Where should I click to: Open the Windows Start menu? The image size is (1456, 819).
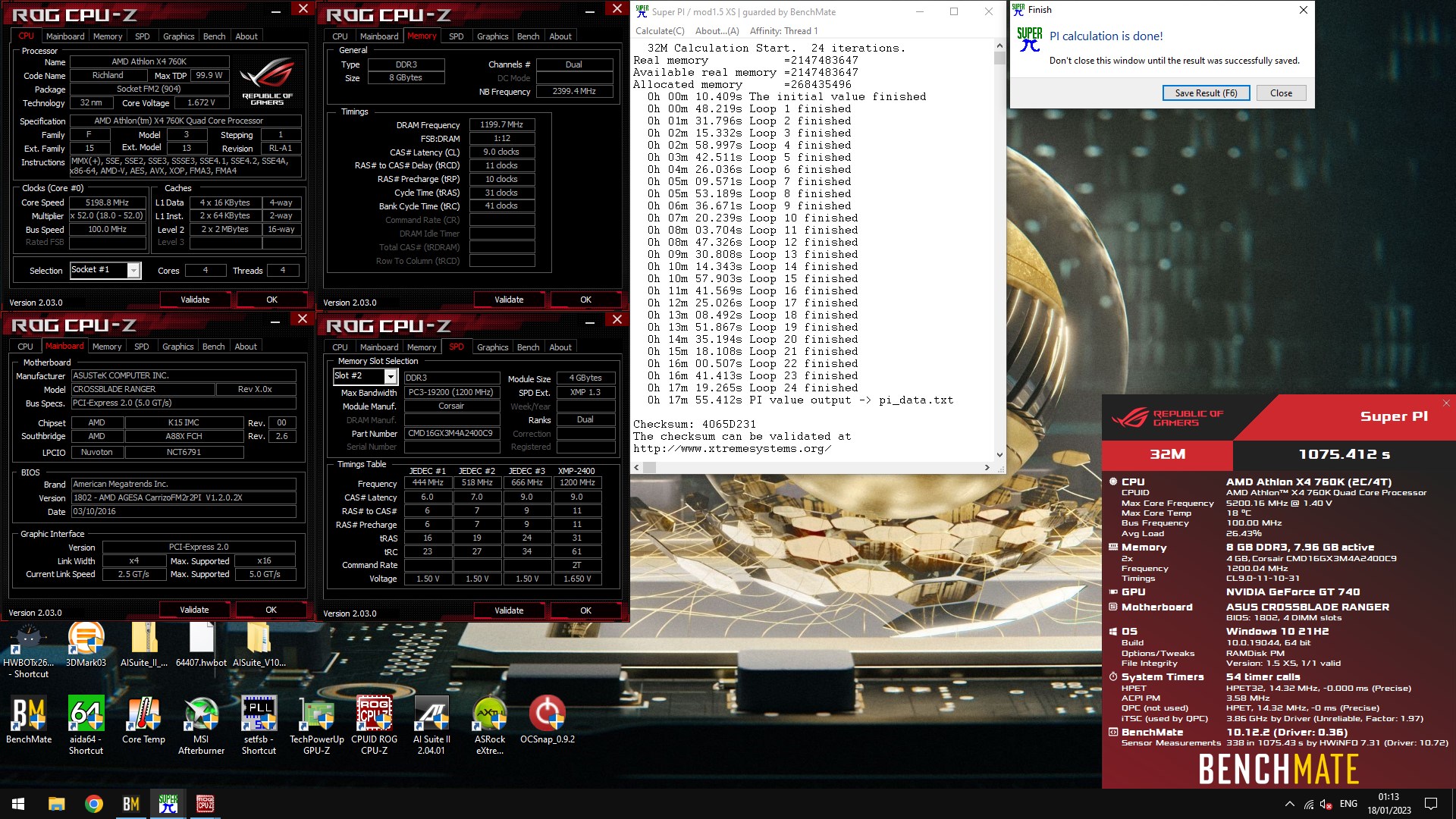pos(18,804)
